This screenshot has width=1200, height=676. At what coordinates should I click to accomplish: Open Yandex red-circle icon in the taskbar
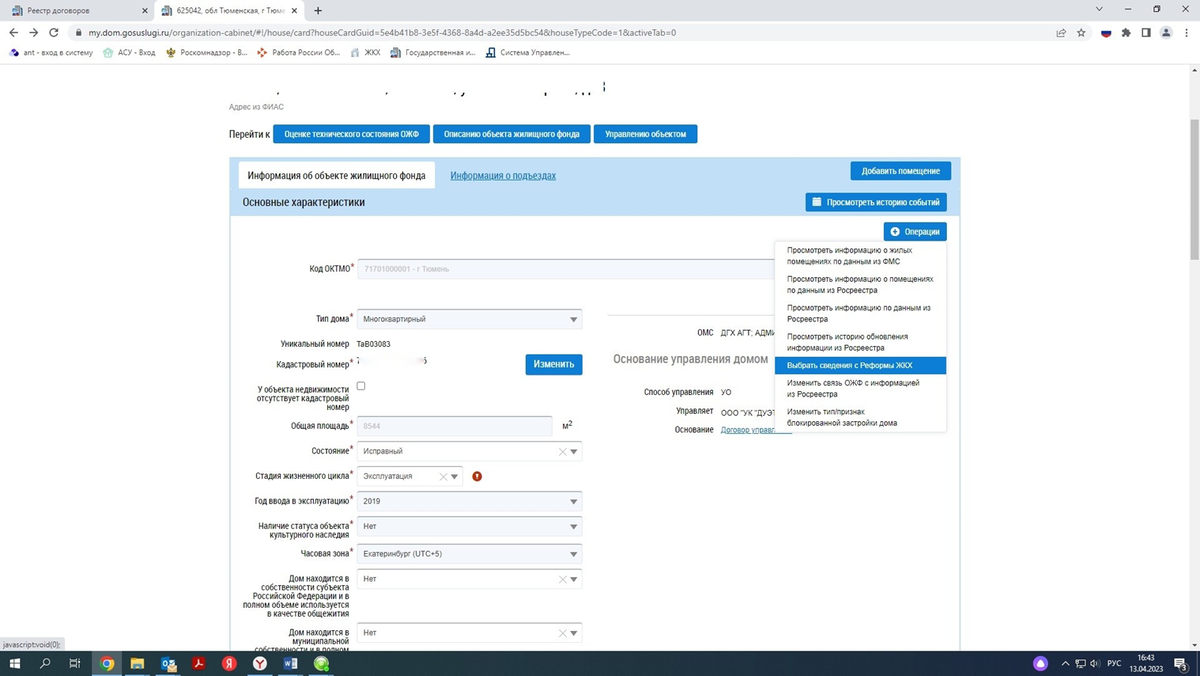pos(229,663)
